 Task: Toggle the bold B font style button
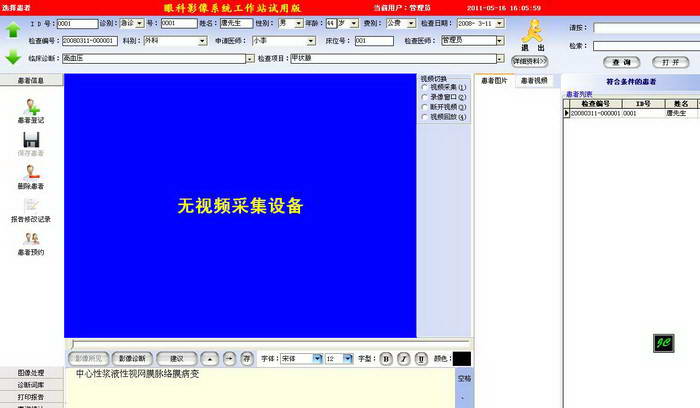(x=386, y=359)
